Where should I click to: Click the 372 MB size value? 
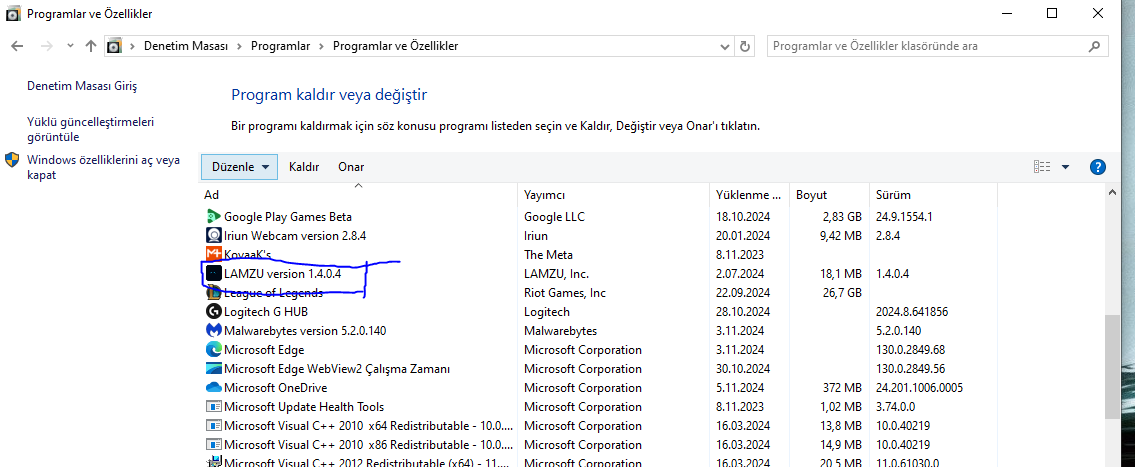pyautogui.click(x=843, y=387)
